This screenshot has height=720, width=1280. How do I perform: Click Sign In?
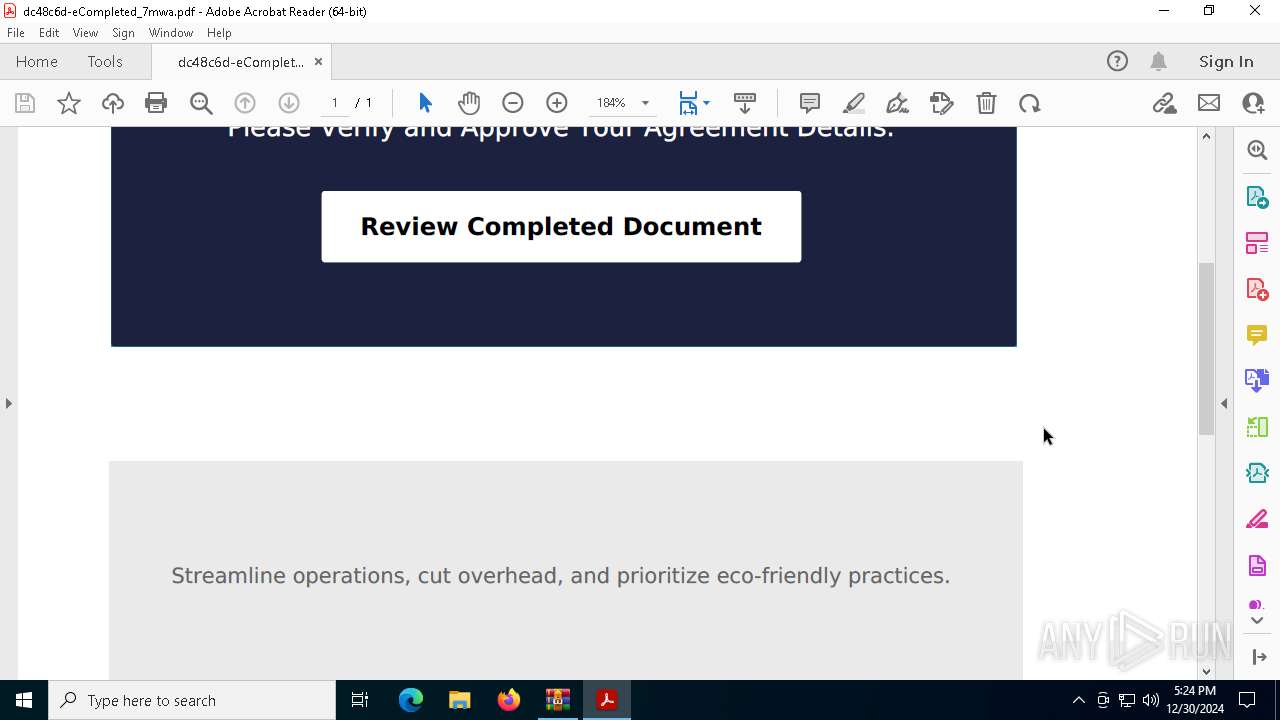[x=1226, y=61]
